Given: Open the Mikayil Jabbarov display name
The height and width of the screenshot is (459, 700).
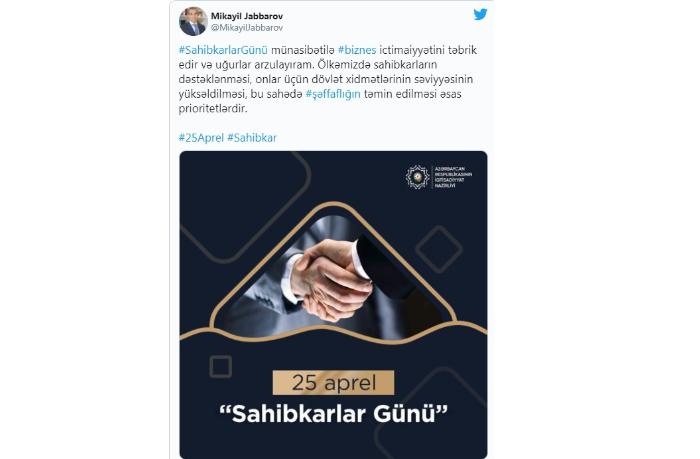Looking at the screenshot, I should [x=247, y=16].
